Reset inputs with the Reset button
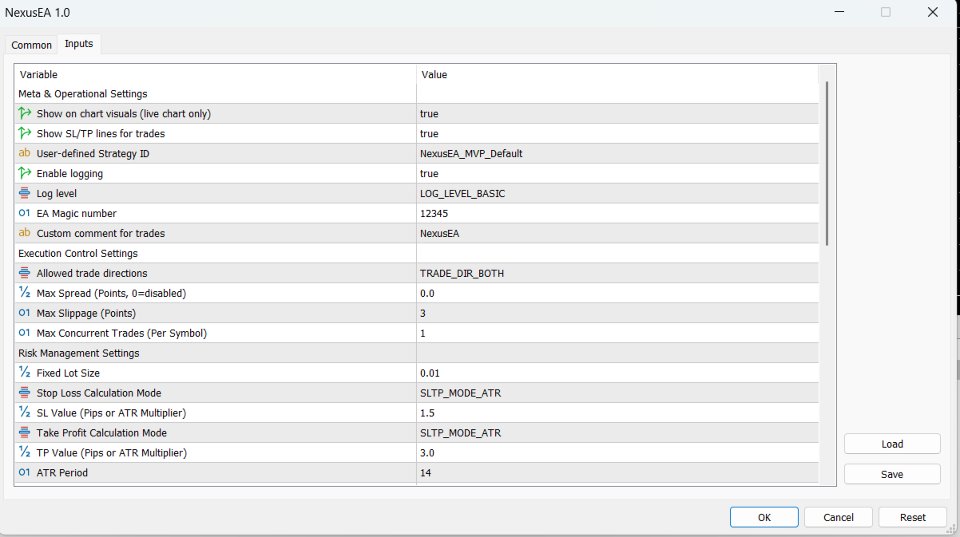 click(913, 517)
